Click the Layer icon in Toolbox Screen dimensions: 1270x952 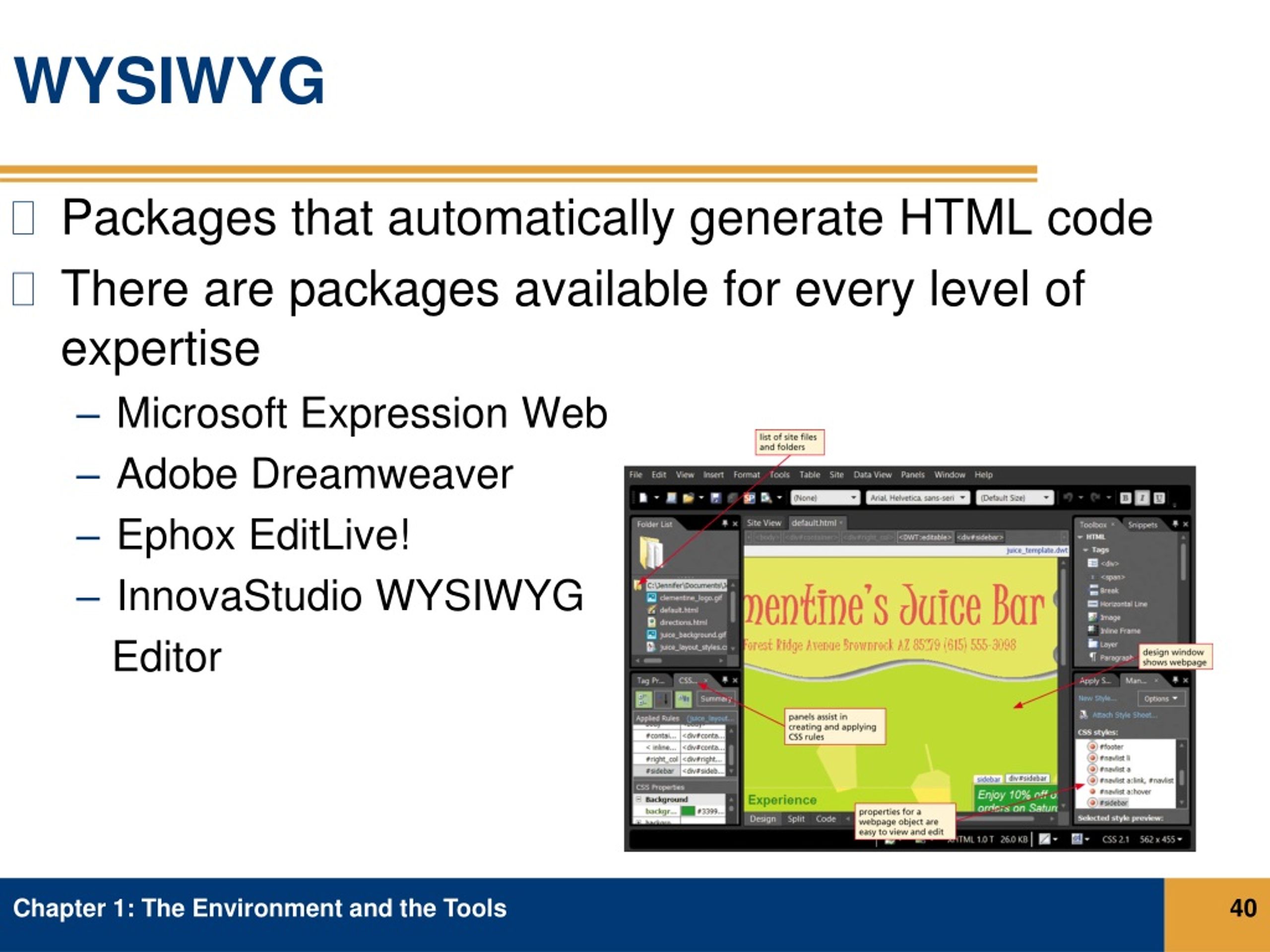1092,643
